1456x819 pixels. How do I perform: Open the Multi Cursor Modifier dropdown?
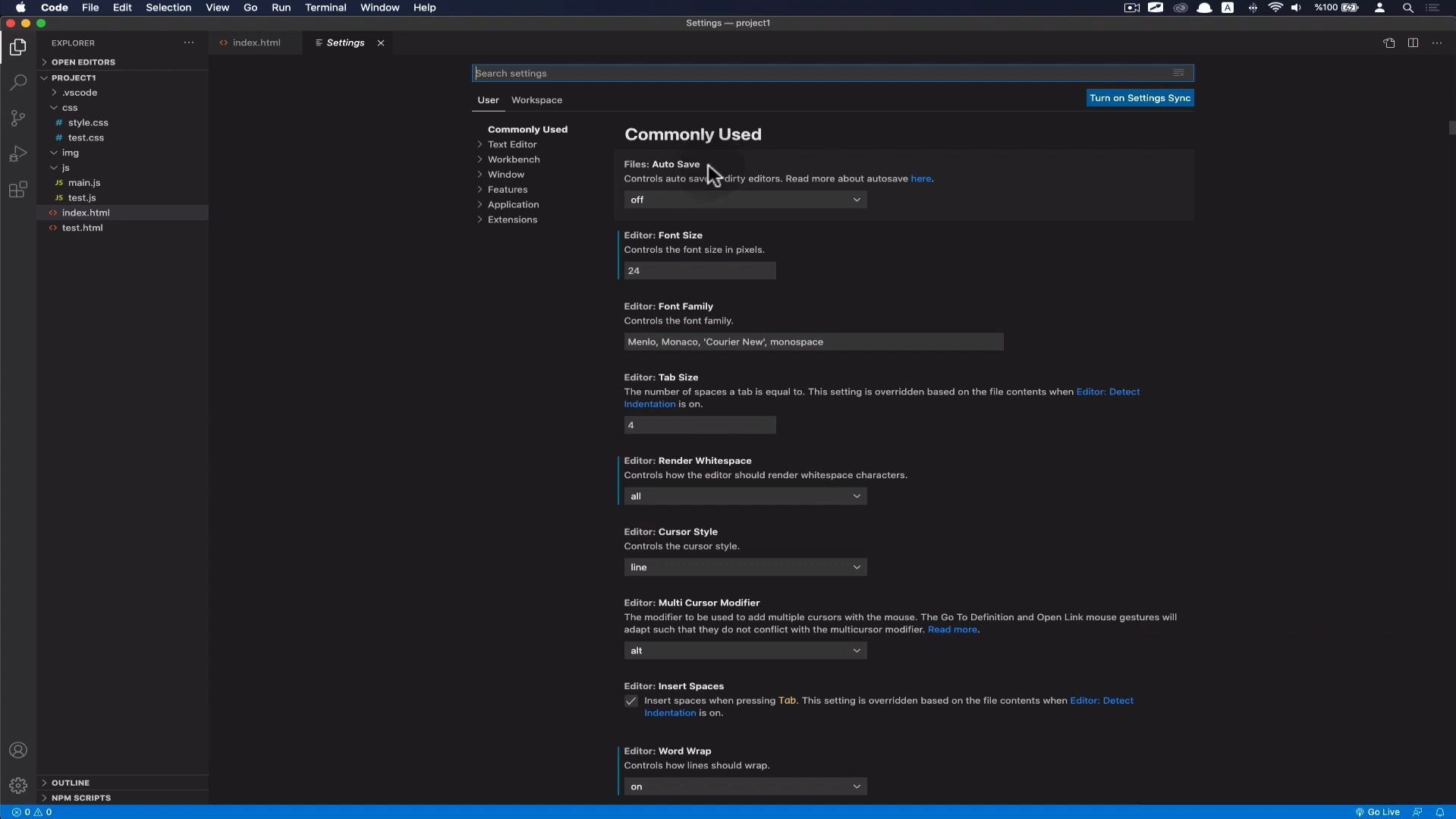click(x=745, y=651)
